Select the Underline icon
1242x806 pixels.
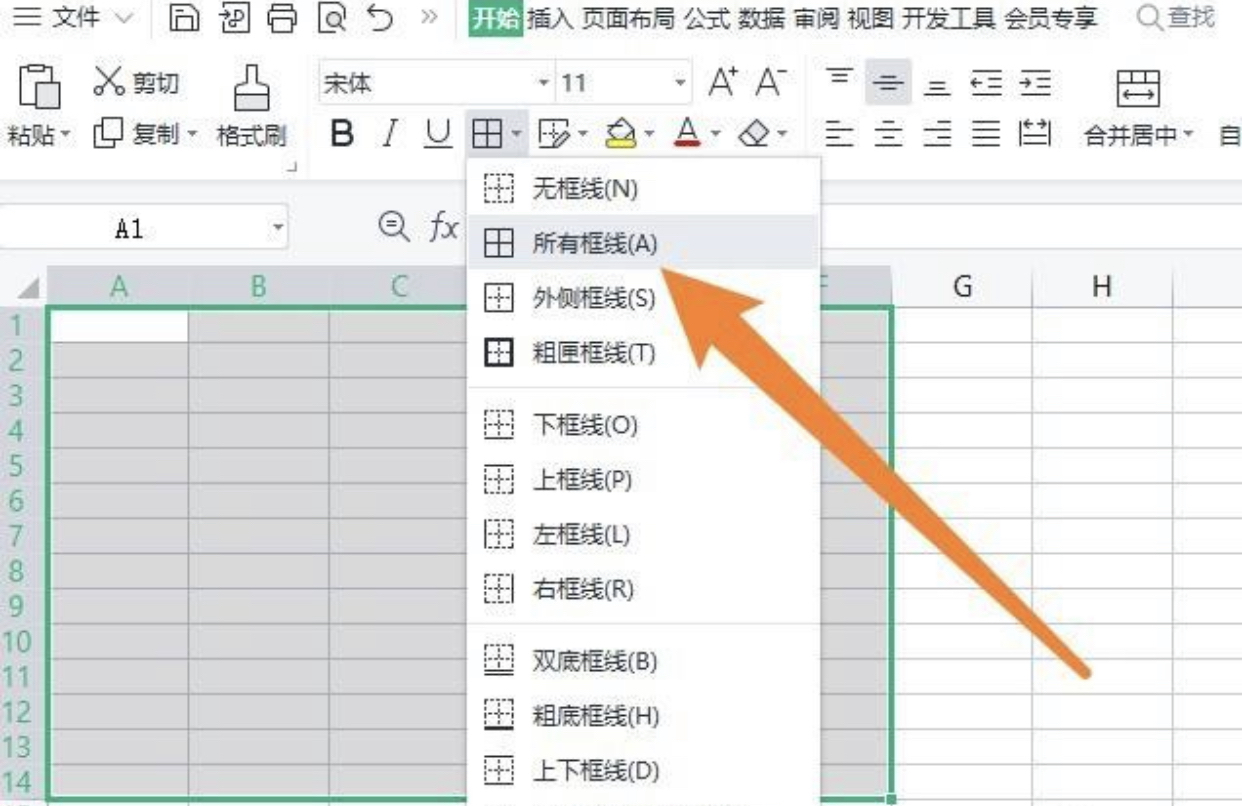click(x=435, y=133)
